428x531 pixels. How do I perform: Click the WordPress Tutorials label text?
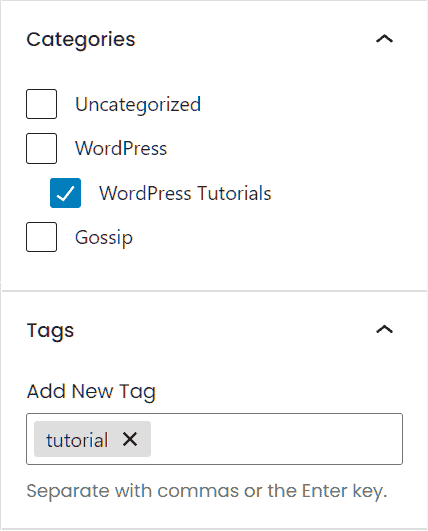click(x=185, y=193)
